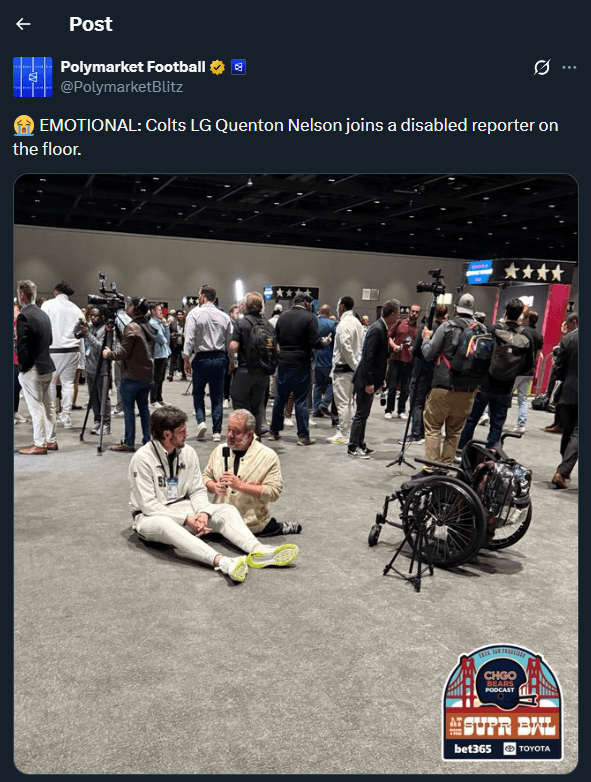Click the Toyota sponsor logo in watermark

click(527, 749)
